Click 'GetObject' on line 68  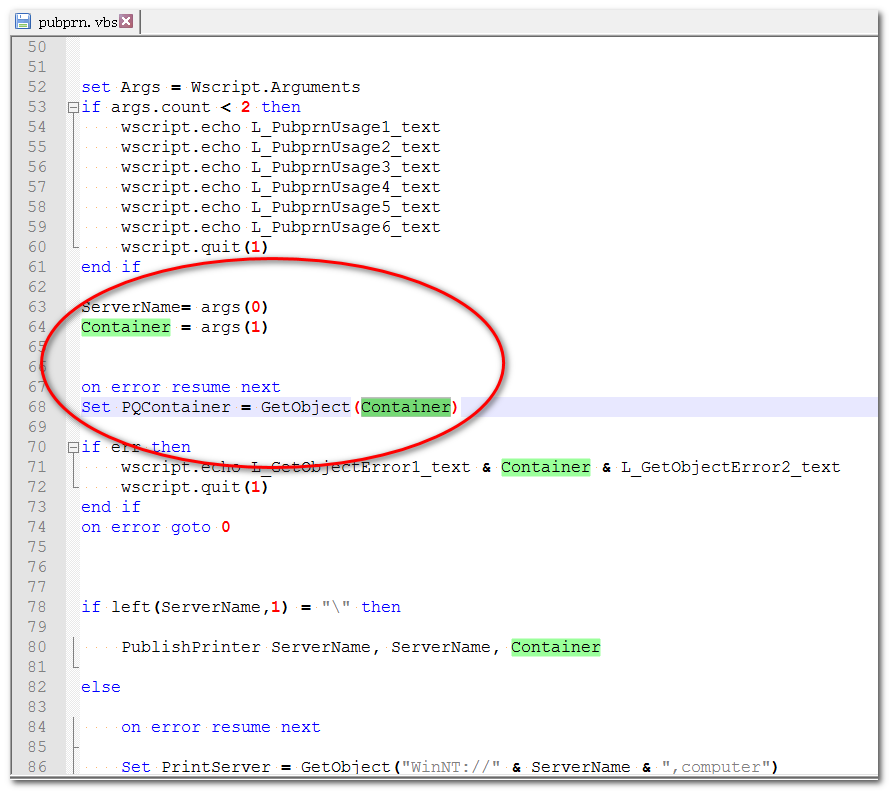click(x=305, y=407)
